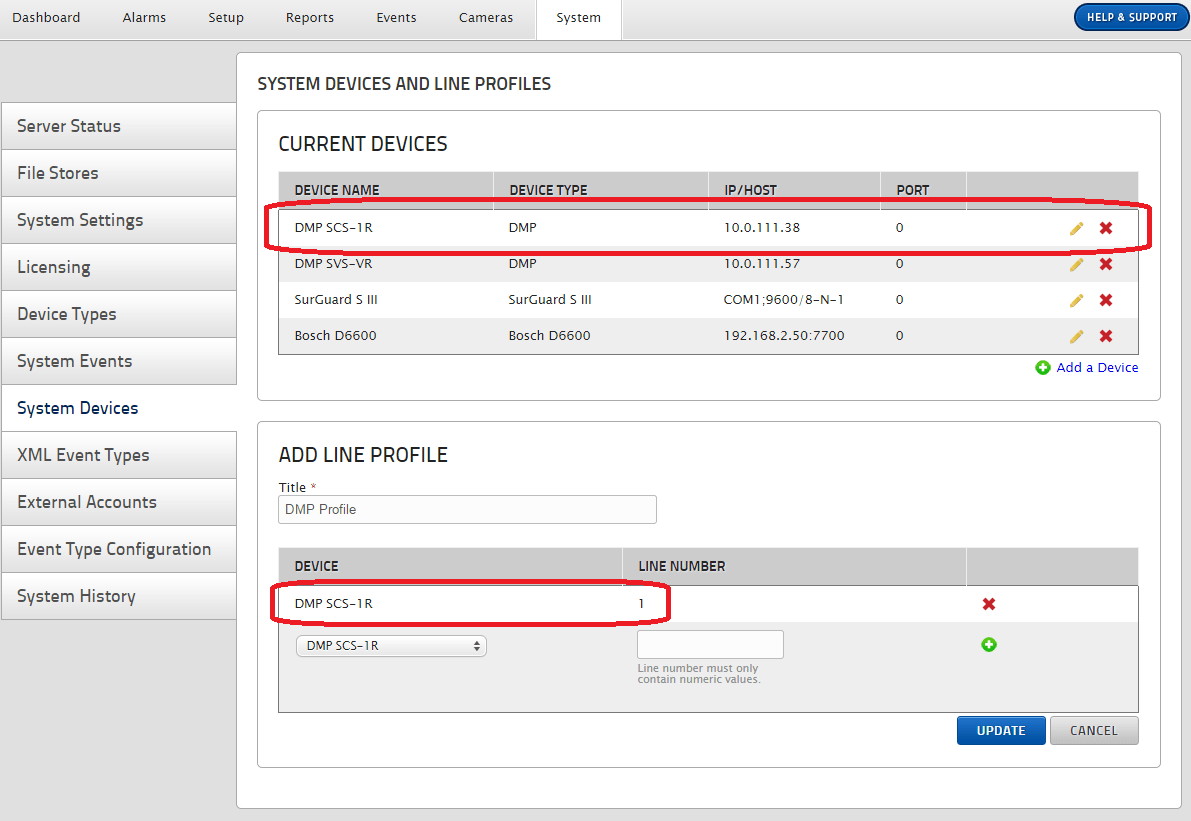Screen dimensions: 1191x821
Task: Edit the Bosch D6600 device
Action: point(1076,336)
